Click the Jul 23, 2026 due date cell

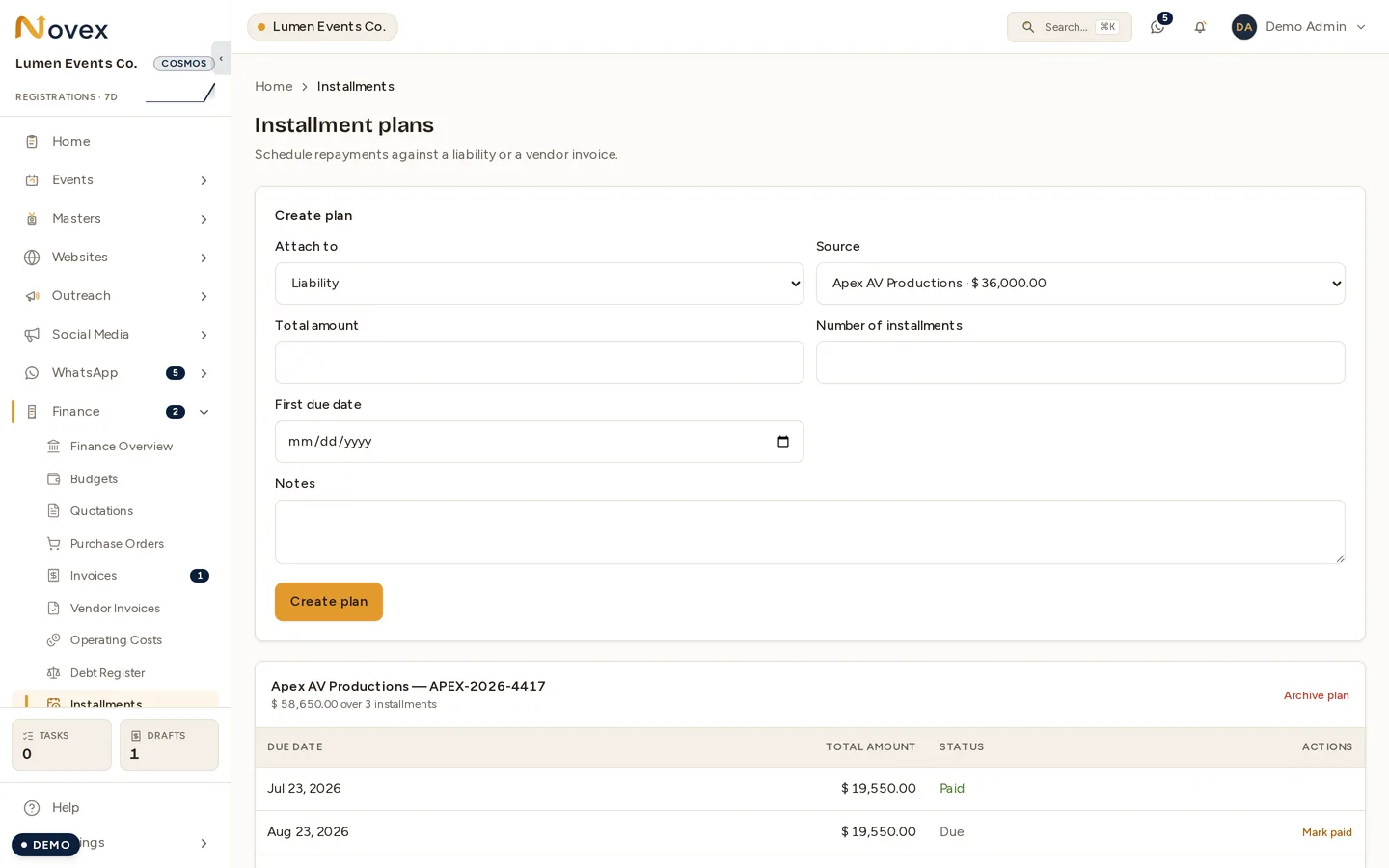[x=304, y=789]
